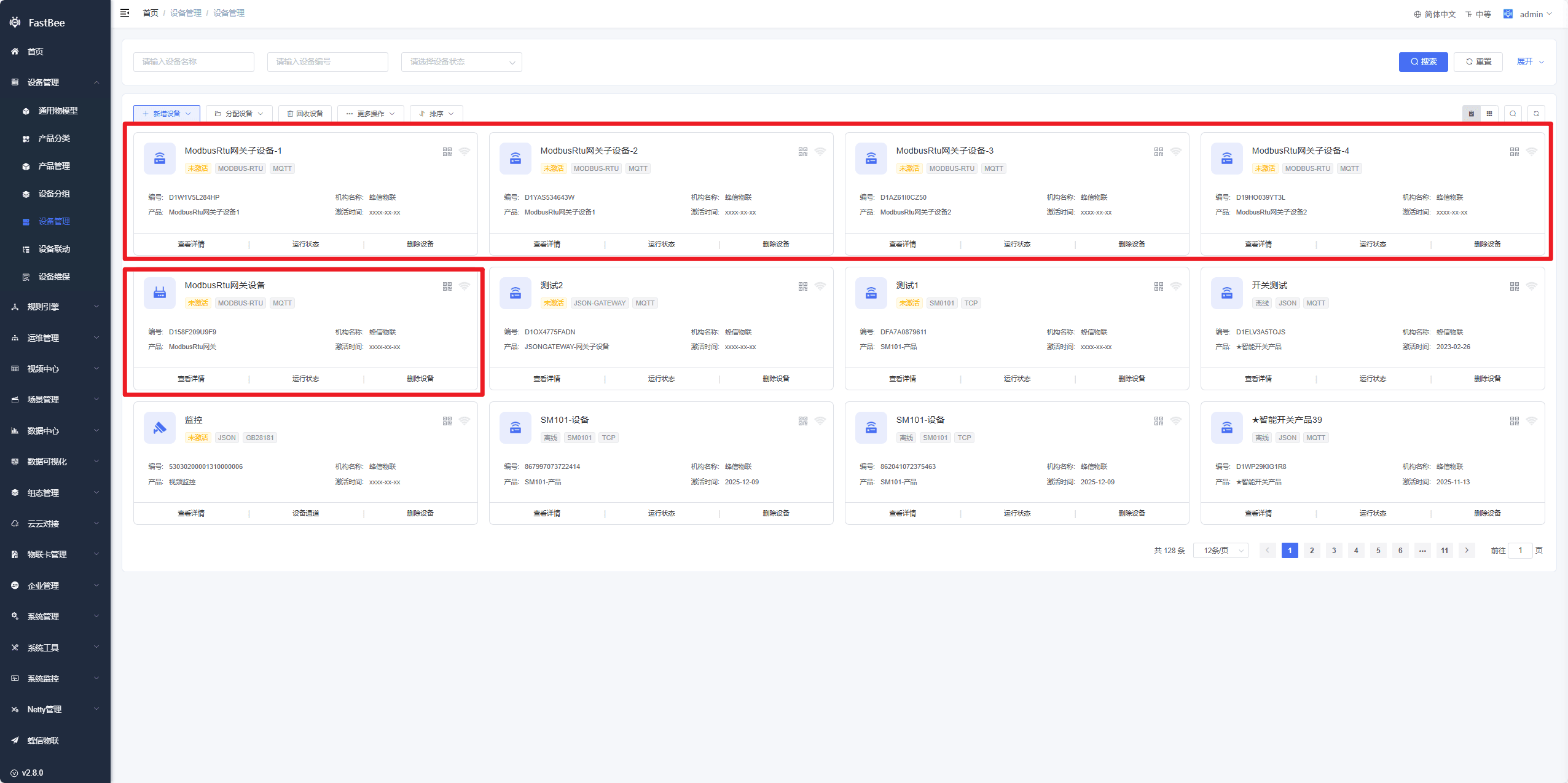Click device icon of SM101-设备 867997073722414 card
This screenshot has height=783, width=1568.
[515, 427]
